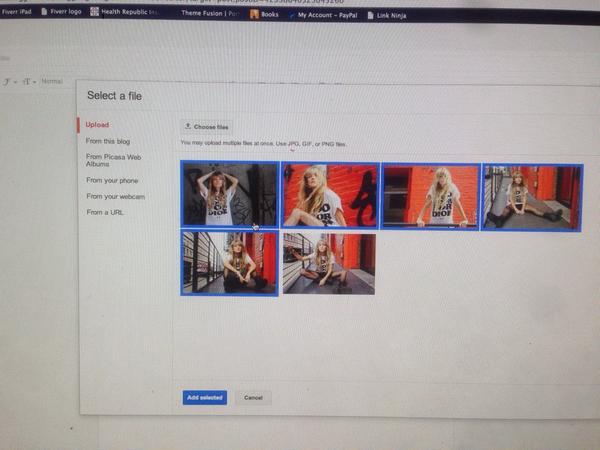Click the Add selected button
Viewport: 600px width, 450px height.
tap(205, 398)
